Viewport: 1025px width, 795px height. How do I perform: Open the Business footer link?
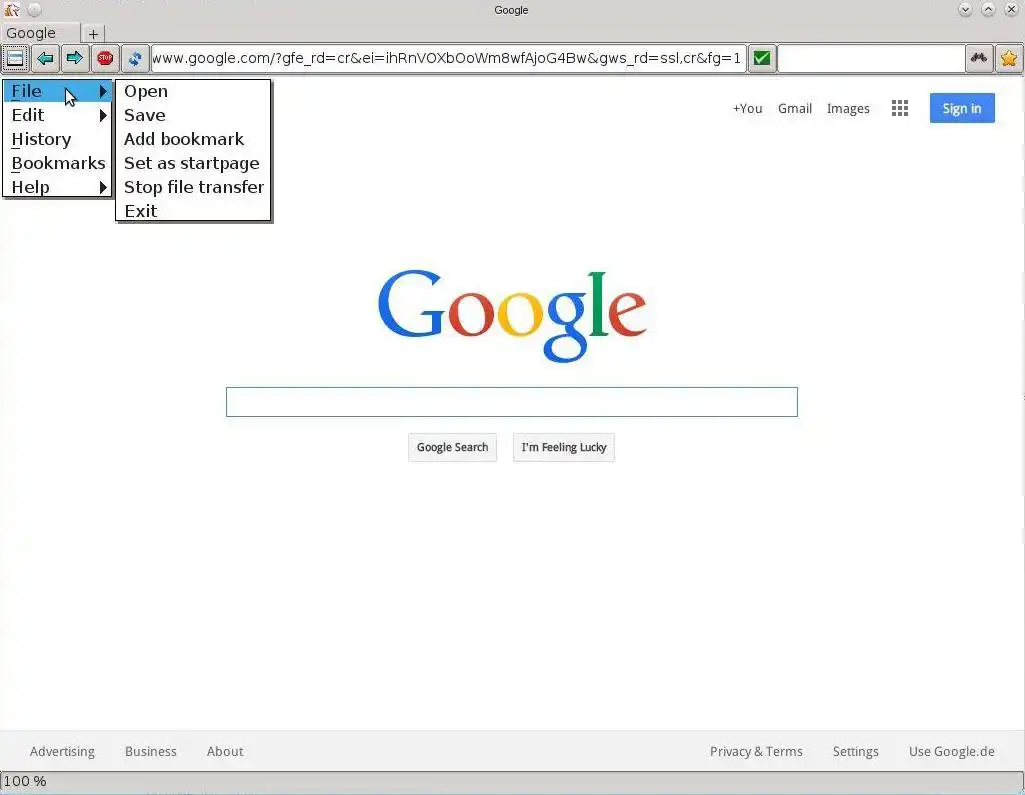[151, 751]
